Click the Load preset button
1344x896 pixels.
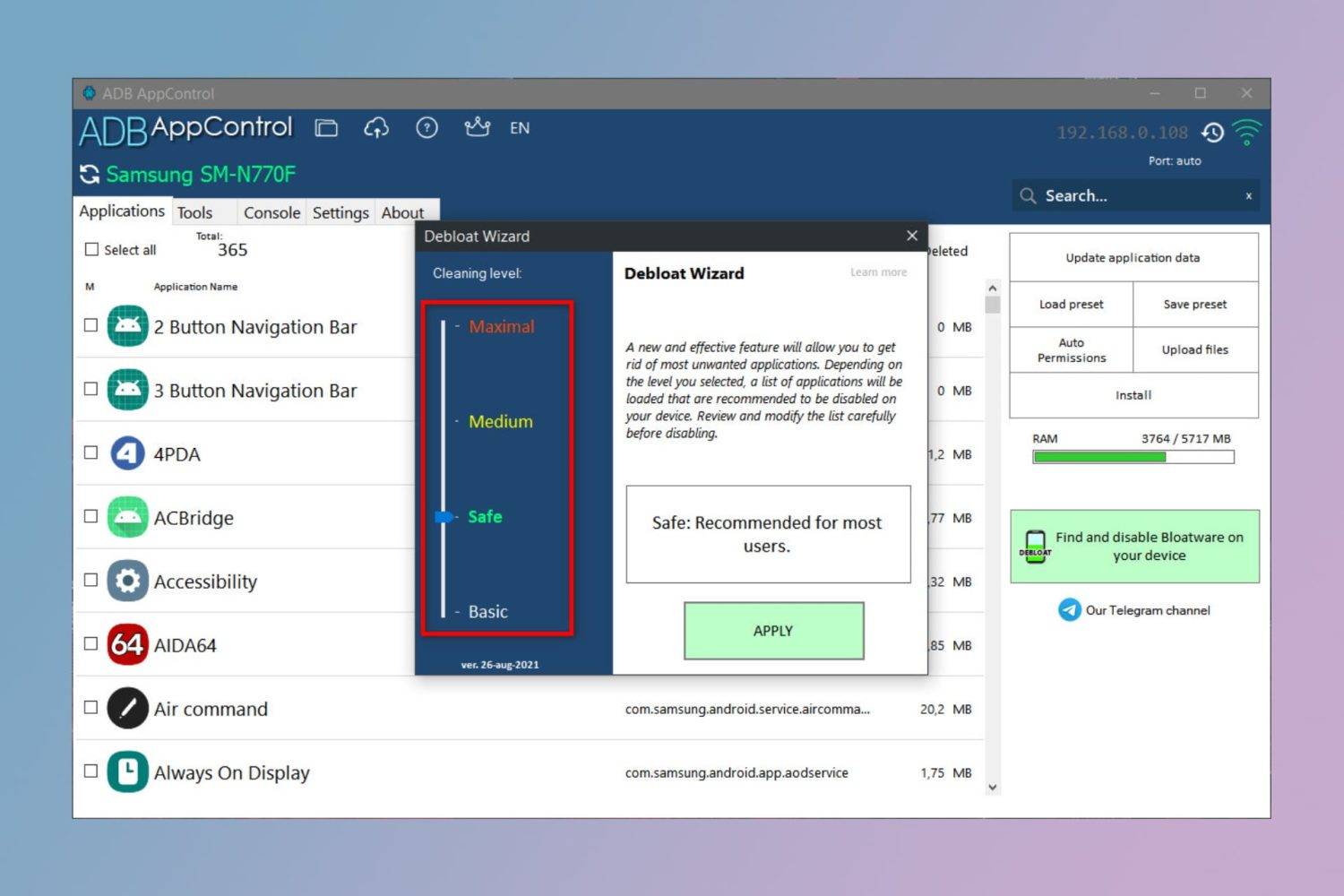click(1072, 305)
